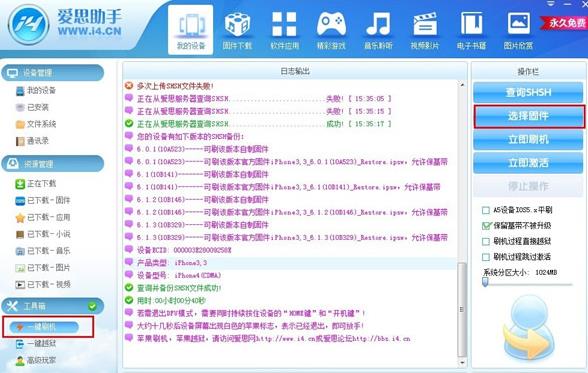Open the title bar dropdown menu icon
Viewport: 588px width, 373px height.
coord(550,3)
